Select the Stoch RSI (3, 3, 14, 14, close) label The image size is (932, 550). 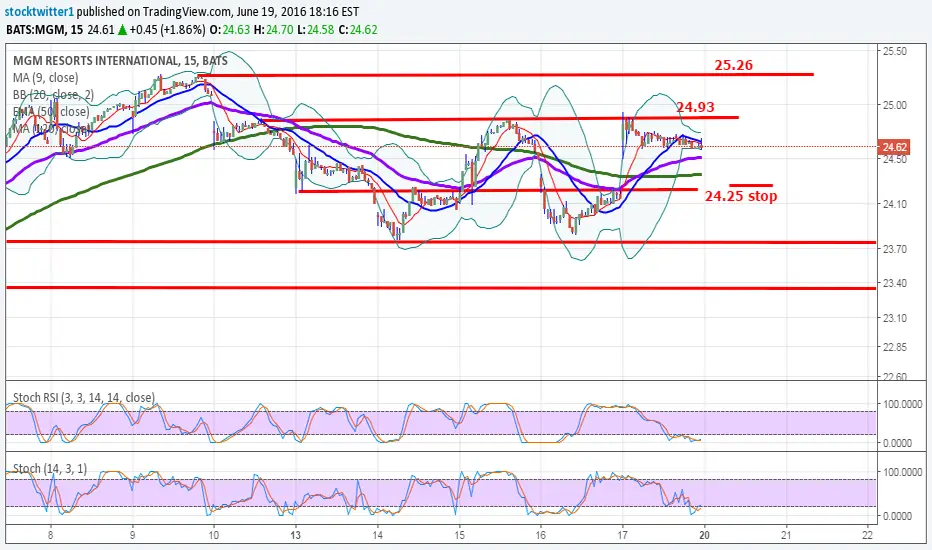pos(84,397)
